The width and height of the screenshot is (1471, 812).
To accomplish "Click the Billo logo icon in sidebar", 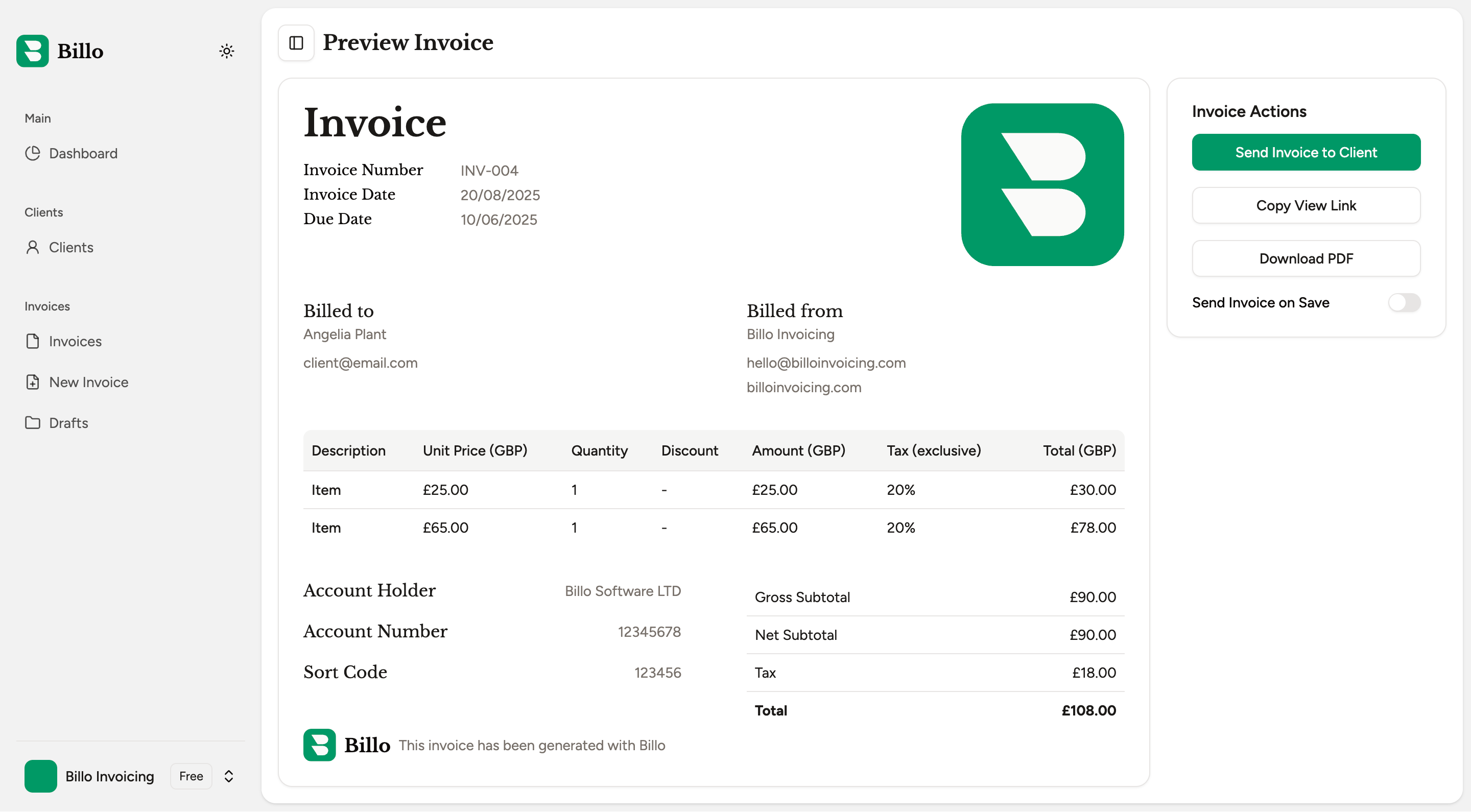I will coord(33,51).
